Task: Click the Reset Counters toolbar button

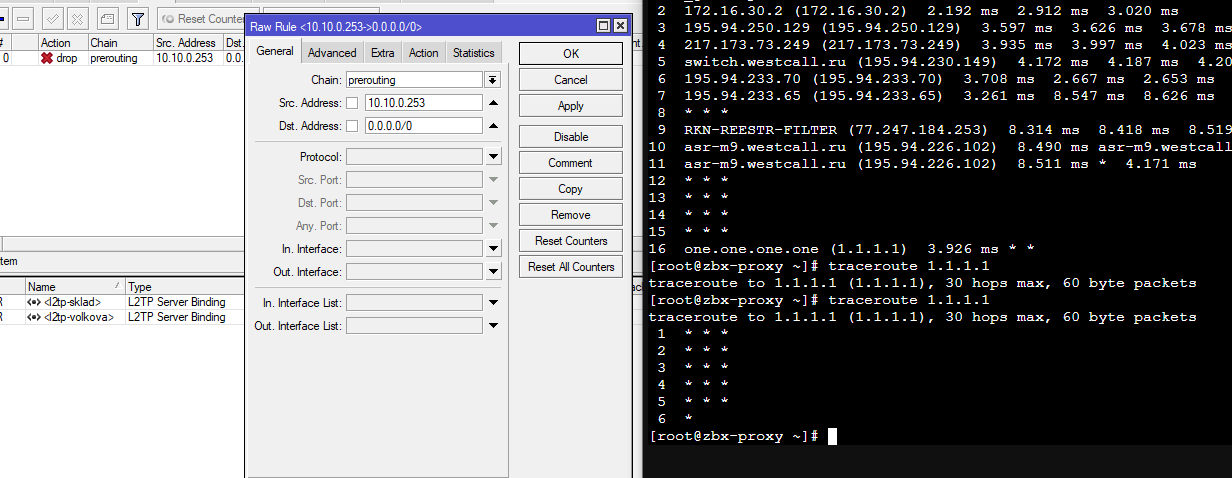Action: point(203,19)
